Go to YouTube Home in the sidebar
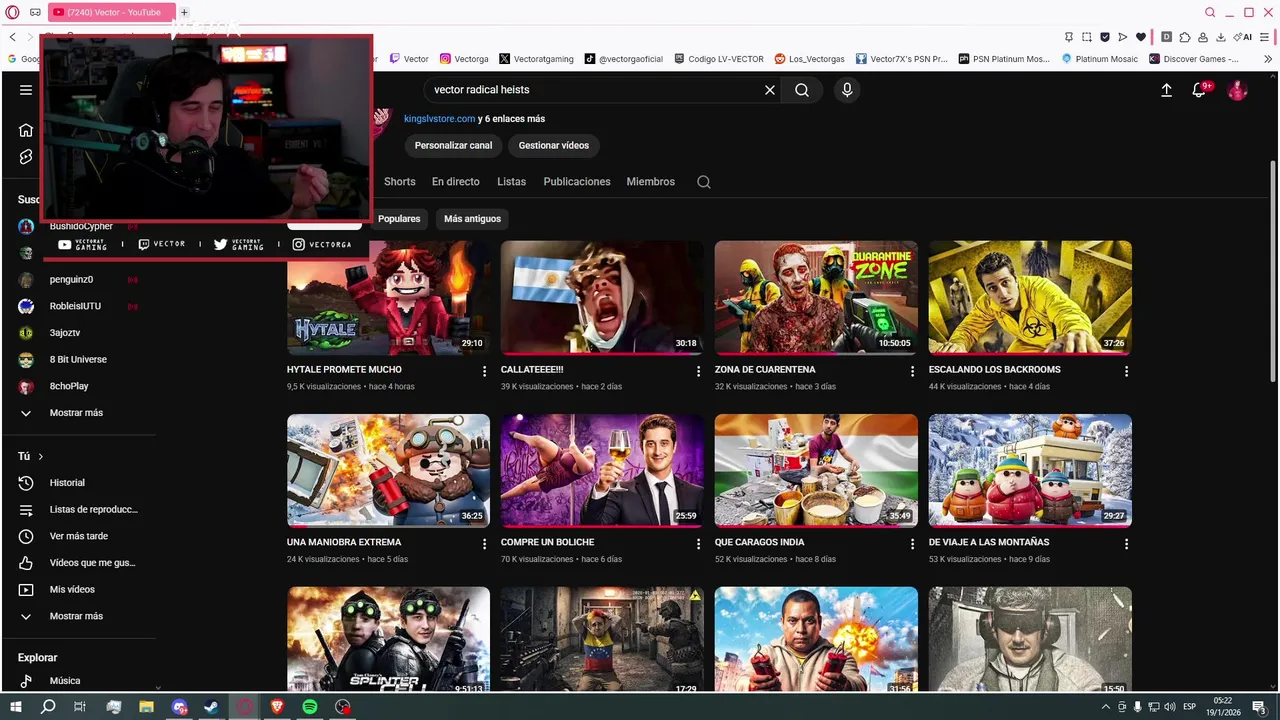 point(26,130)
